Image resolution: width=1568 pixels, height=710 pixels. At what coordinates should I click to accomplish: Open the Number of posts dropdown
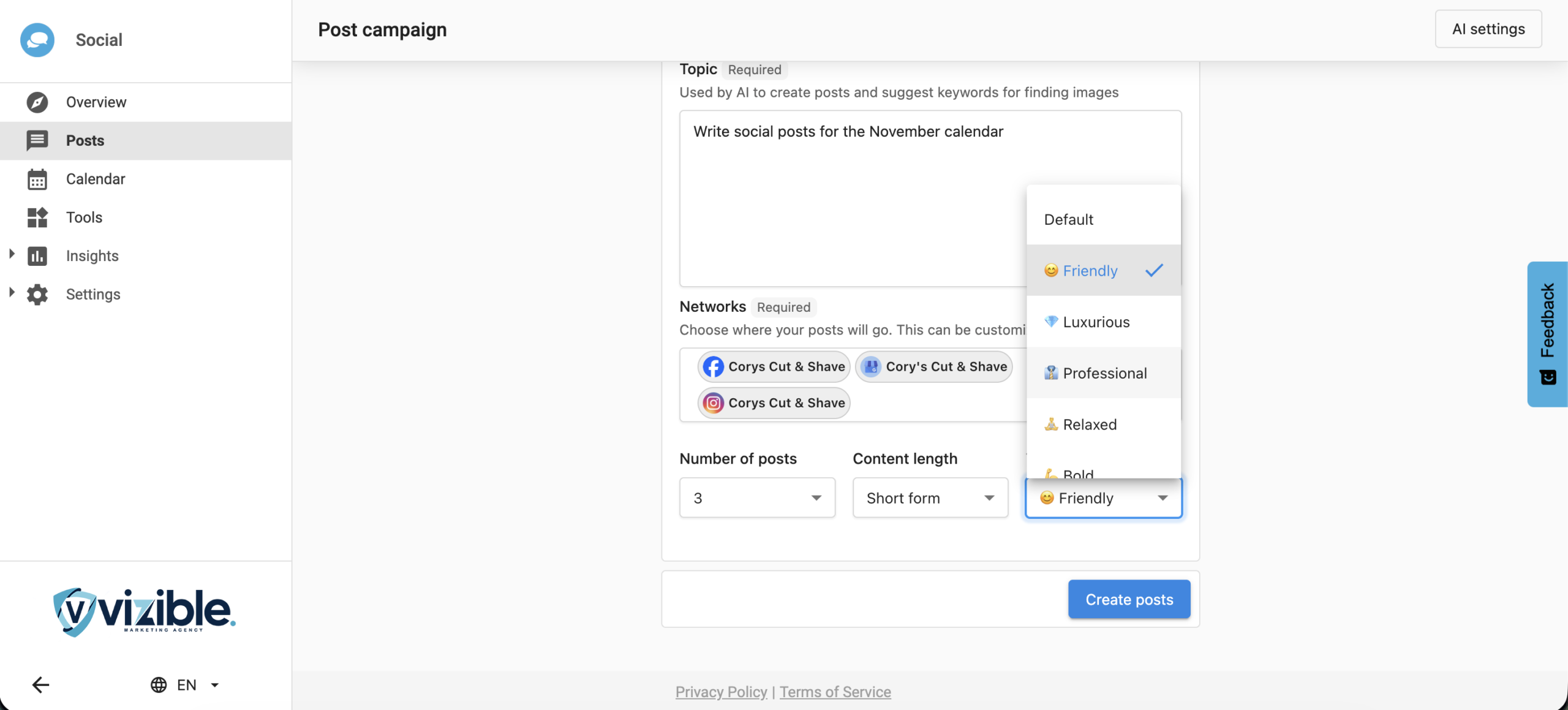tap(757, 498)
